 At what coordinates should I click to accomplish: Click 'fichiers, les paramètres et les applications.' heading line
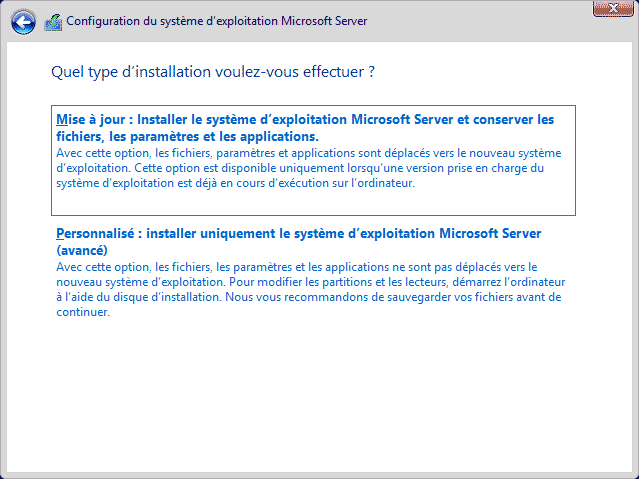(x=188, y=135)
